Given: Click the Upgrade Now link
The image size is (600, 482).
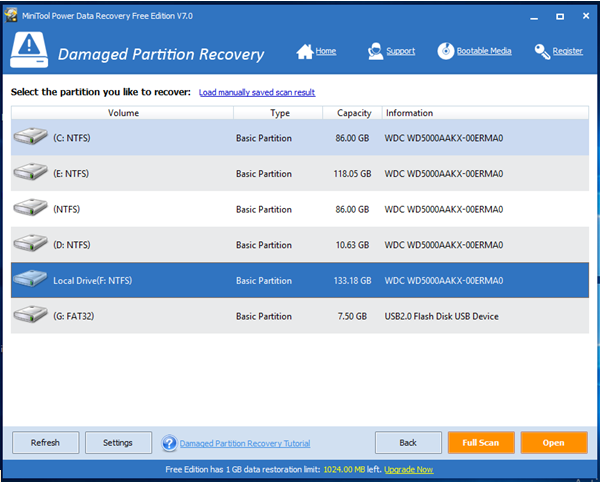Looking at the screenshot, I should [409, 469].
